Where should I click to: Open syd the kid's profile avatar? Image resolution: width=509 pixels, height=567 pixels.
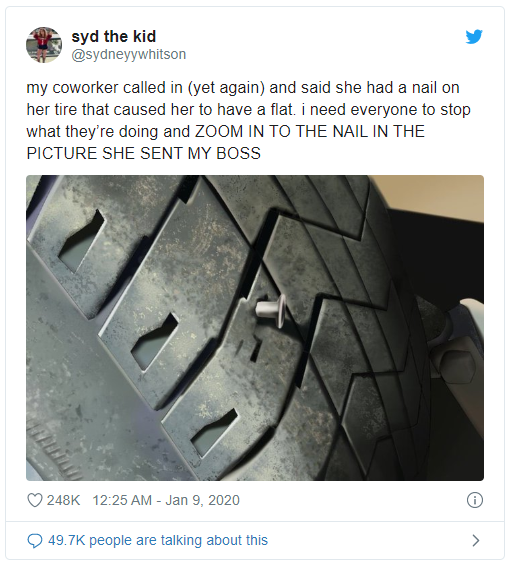[x=44, y=45]
